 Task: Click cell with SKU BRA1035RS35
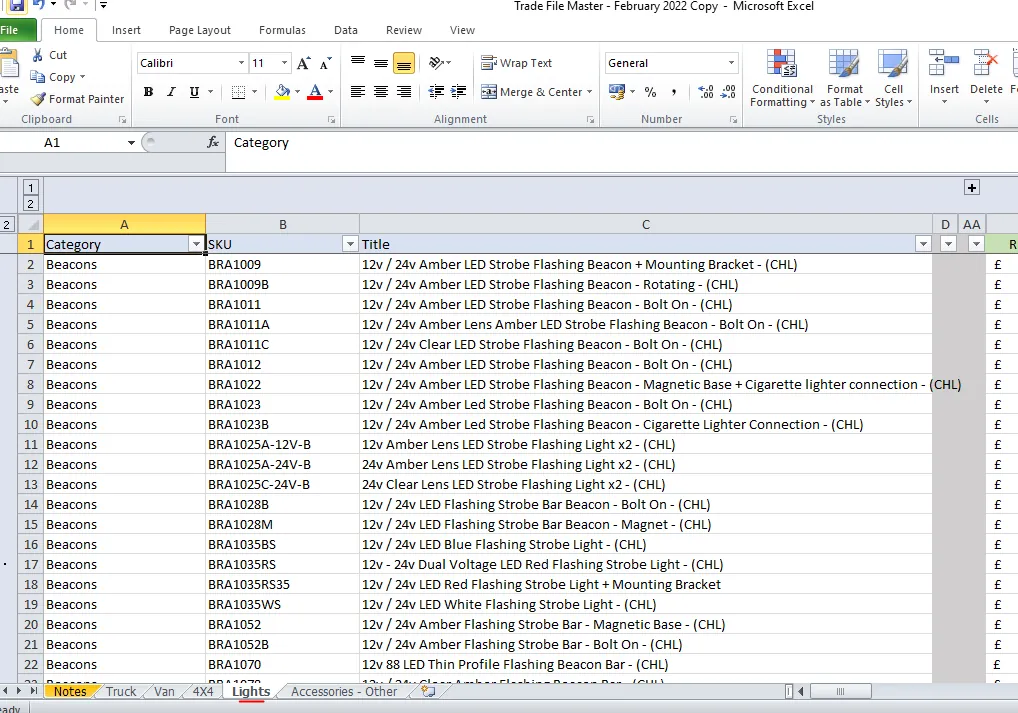pyautogui.click(x=282, y=584)
